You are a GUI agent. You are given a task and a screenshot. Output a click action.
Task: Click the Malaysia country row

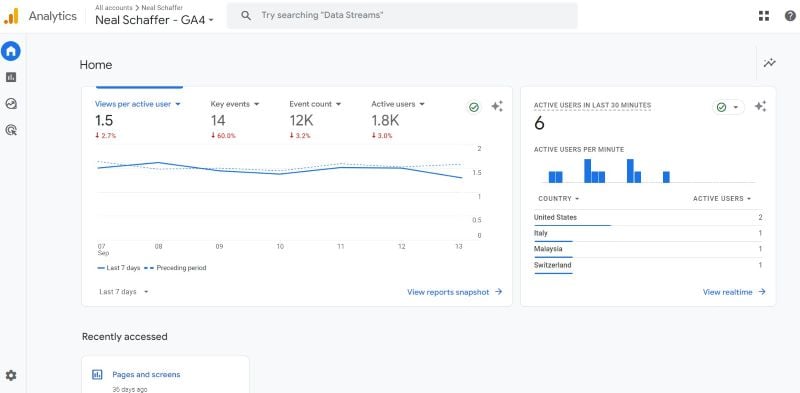click(648, 250)
